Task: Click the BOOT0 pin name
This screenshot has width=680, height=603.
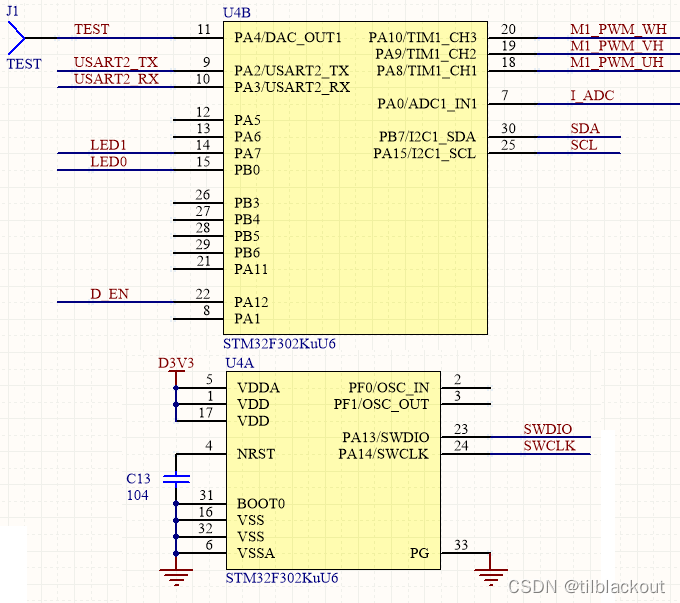Action: (x=261, y=504)
